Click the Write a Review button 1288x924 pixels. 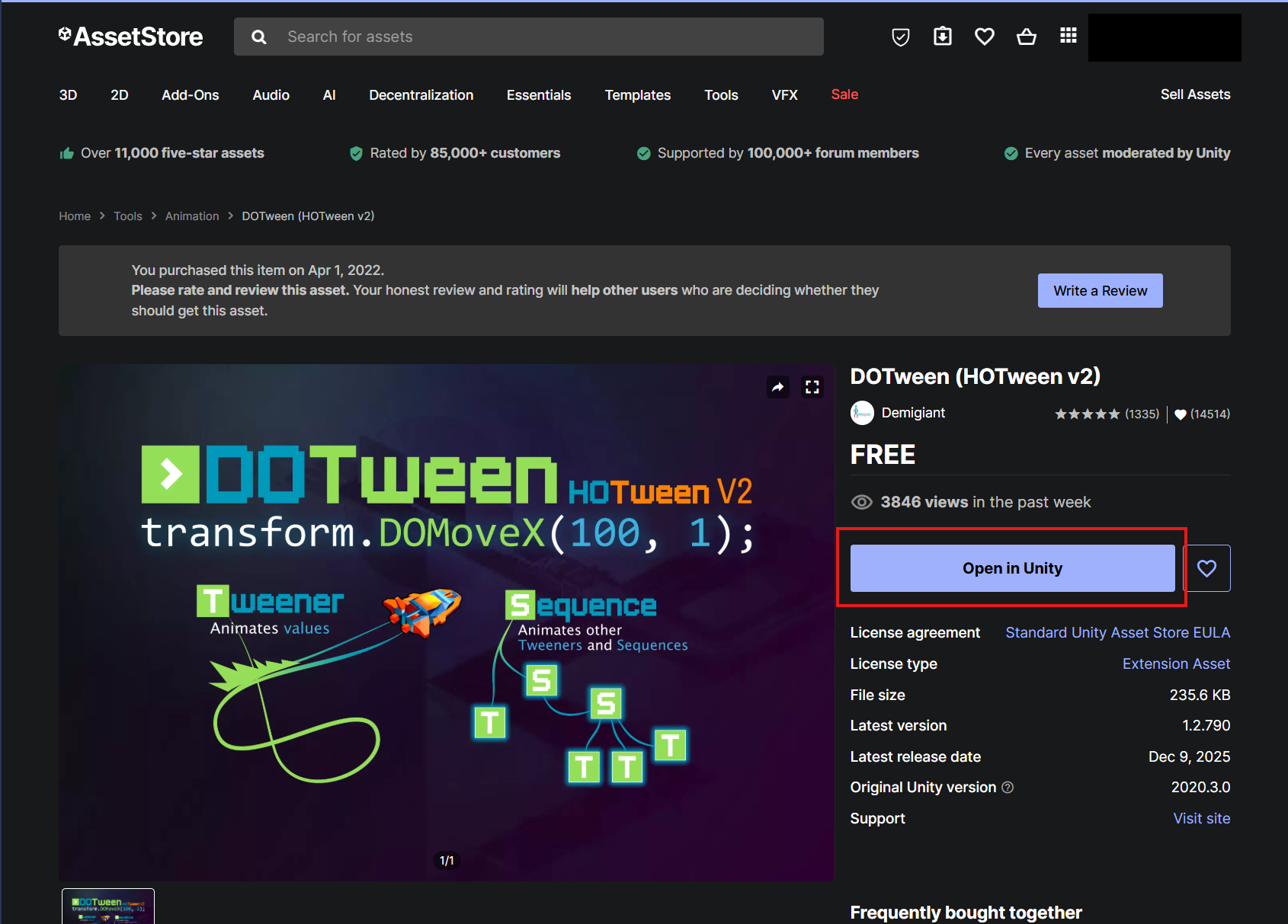point(1100,291)
